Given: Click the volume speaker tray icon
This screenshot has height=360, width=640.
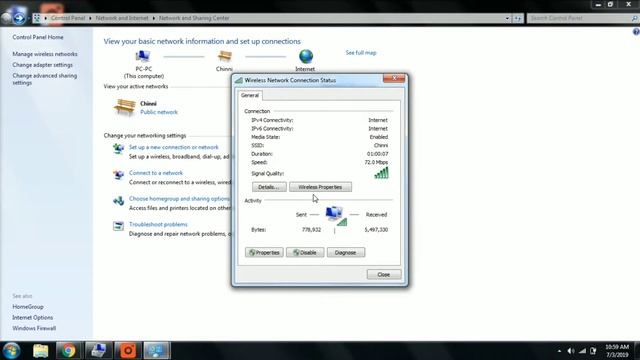Looking at the screenshot, I should pyautogui.click(x=571, y=351).
